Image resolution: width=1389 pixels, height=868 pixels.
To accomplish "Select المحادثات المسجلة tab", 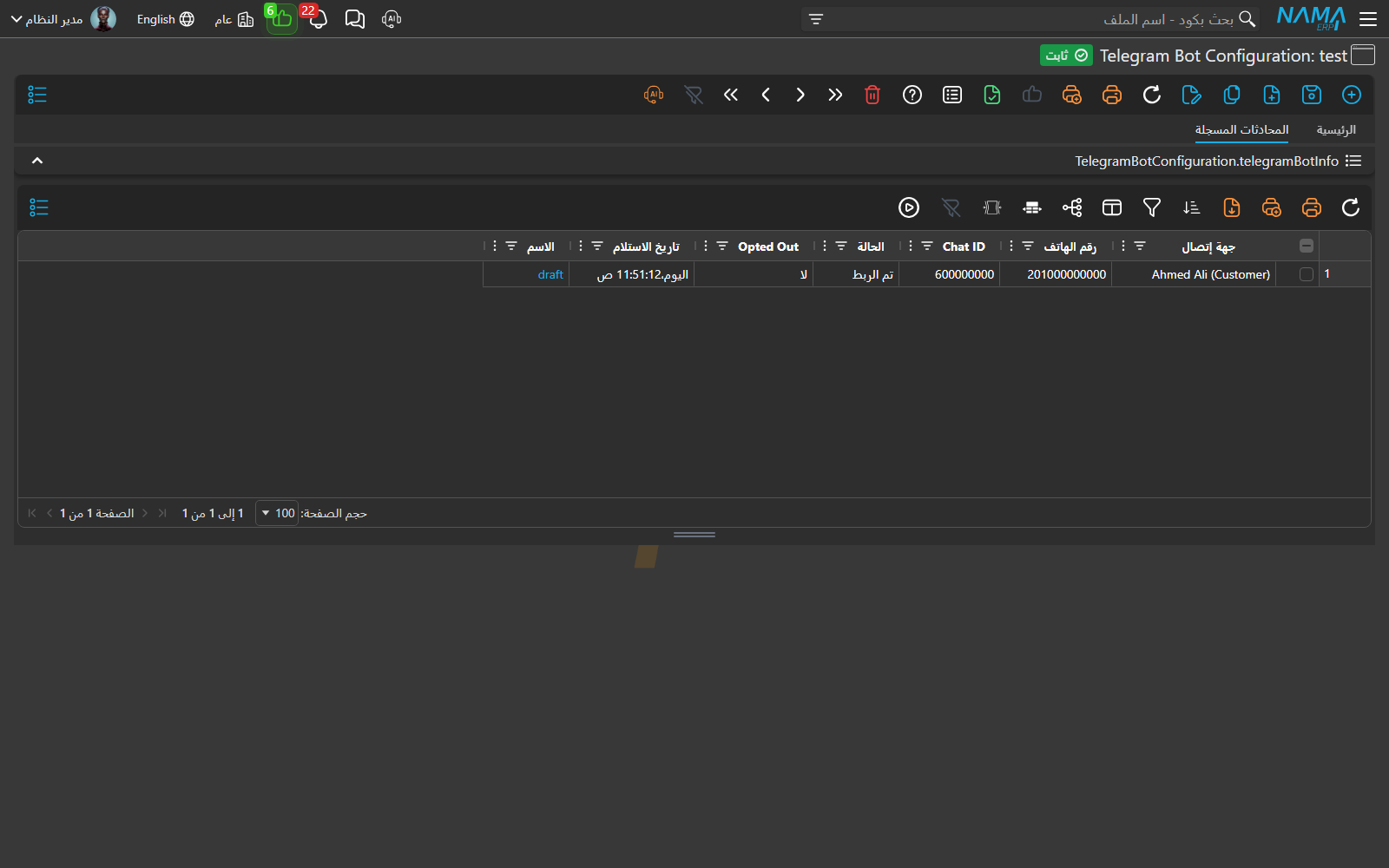I will pyautogui.click(x=1241, y=130).
